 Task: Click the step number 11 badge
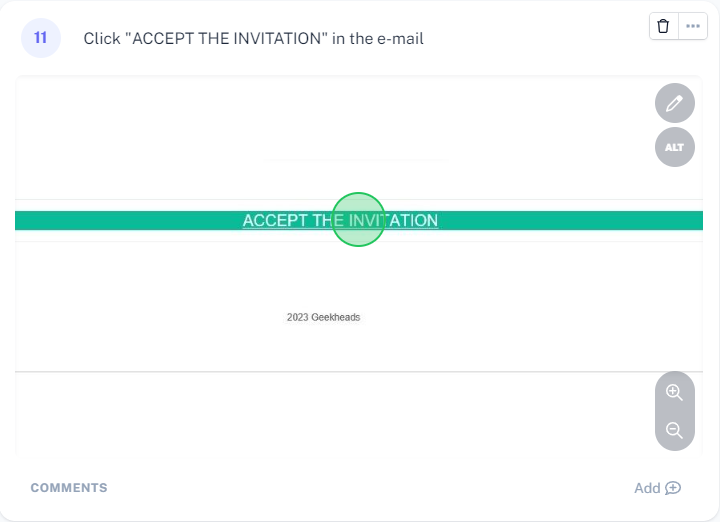pyautogui.click(x=41, y=38)
